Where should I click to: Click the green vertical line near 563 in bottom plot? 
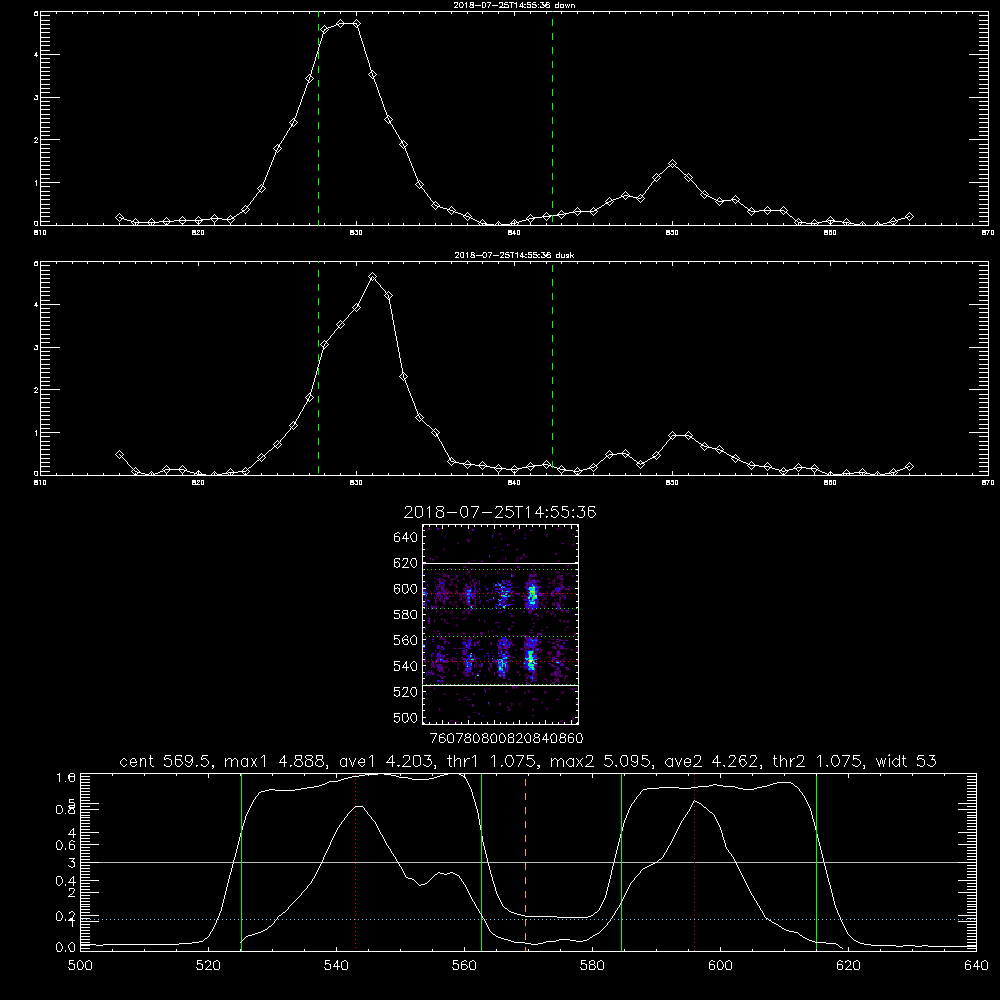[482, 861]
